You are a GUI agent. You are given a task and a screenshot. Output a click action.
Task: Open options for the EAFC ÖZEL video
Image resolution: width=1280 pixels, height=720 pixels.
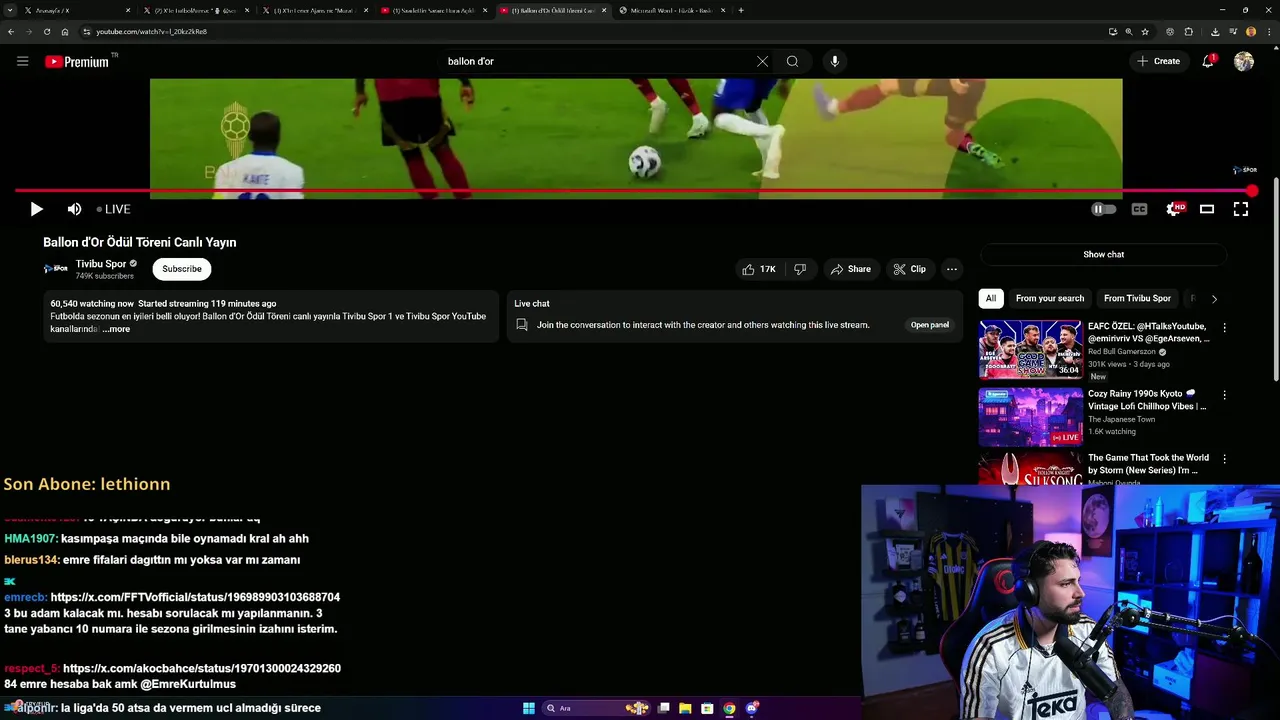click(x=1224, y=328)
